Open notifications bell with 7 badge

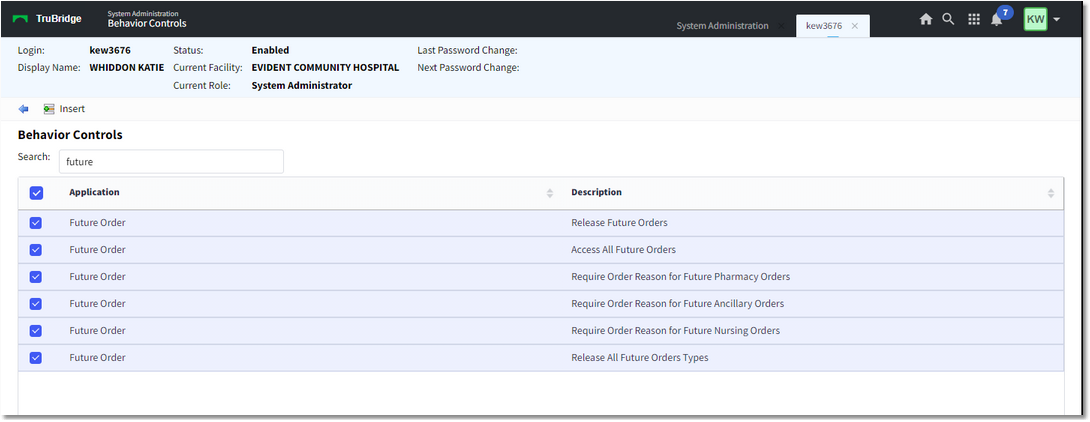pos(1000,17)
